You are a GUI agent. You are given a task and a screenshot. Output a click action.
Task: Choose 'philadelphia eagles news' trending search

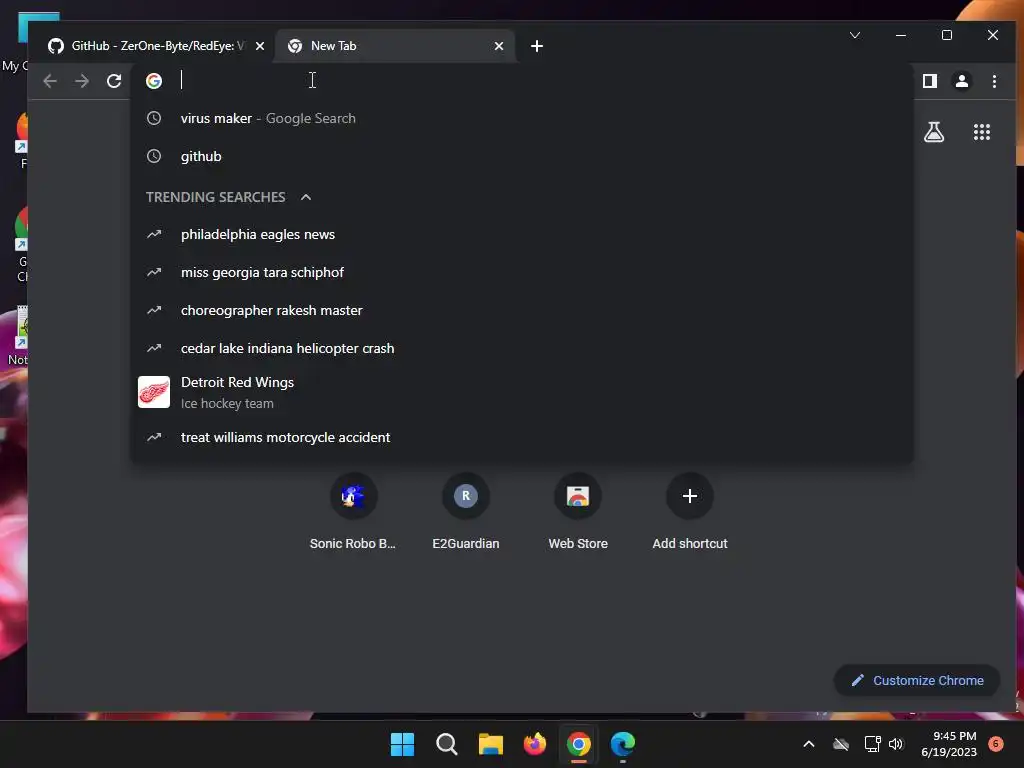pos(521,234)
